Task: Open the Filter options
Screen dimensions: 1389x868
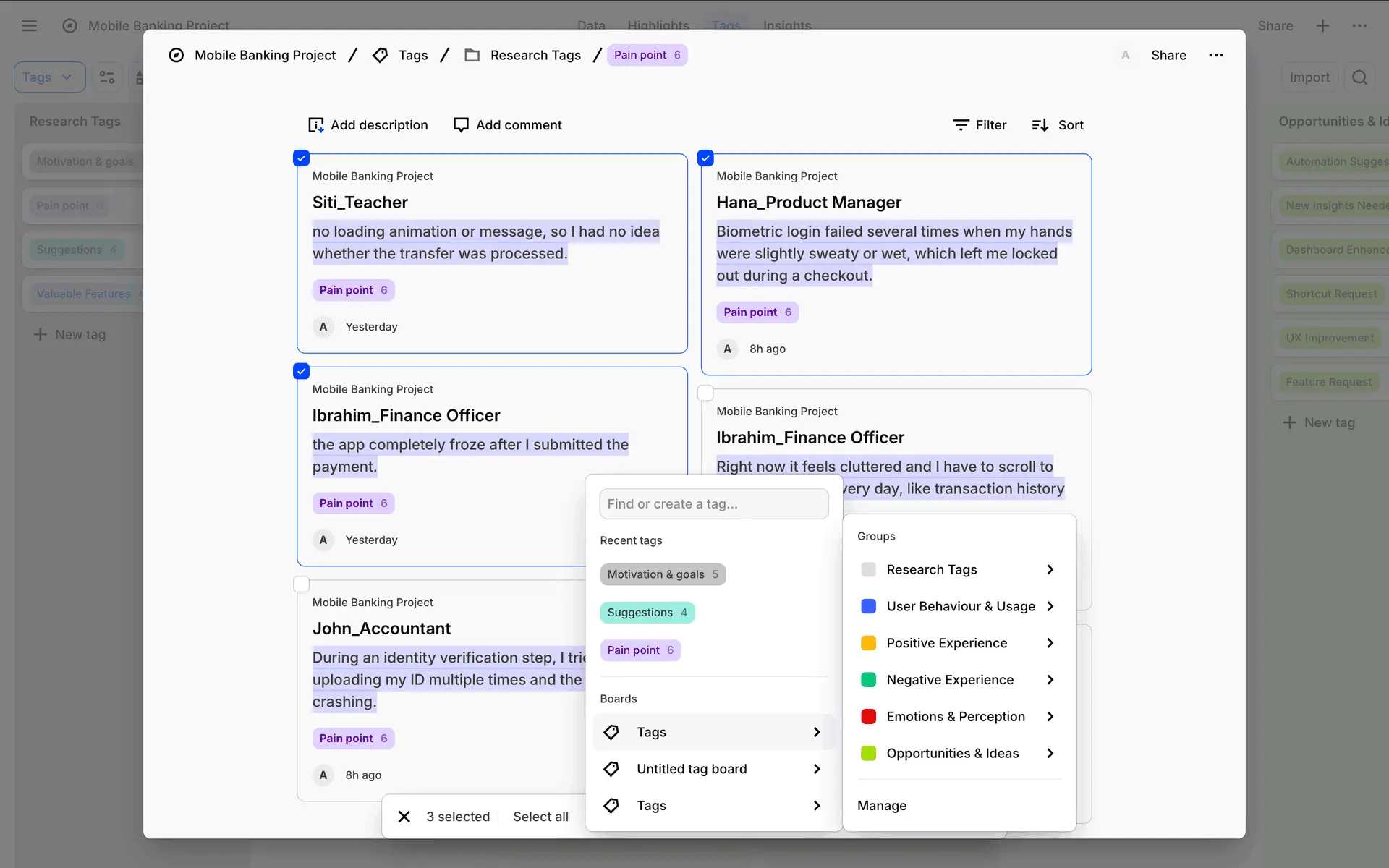Action: [980, 125]
